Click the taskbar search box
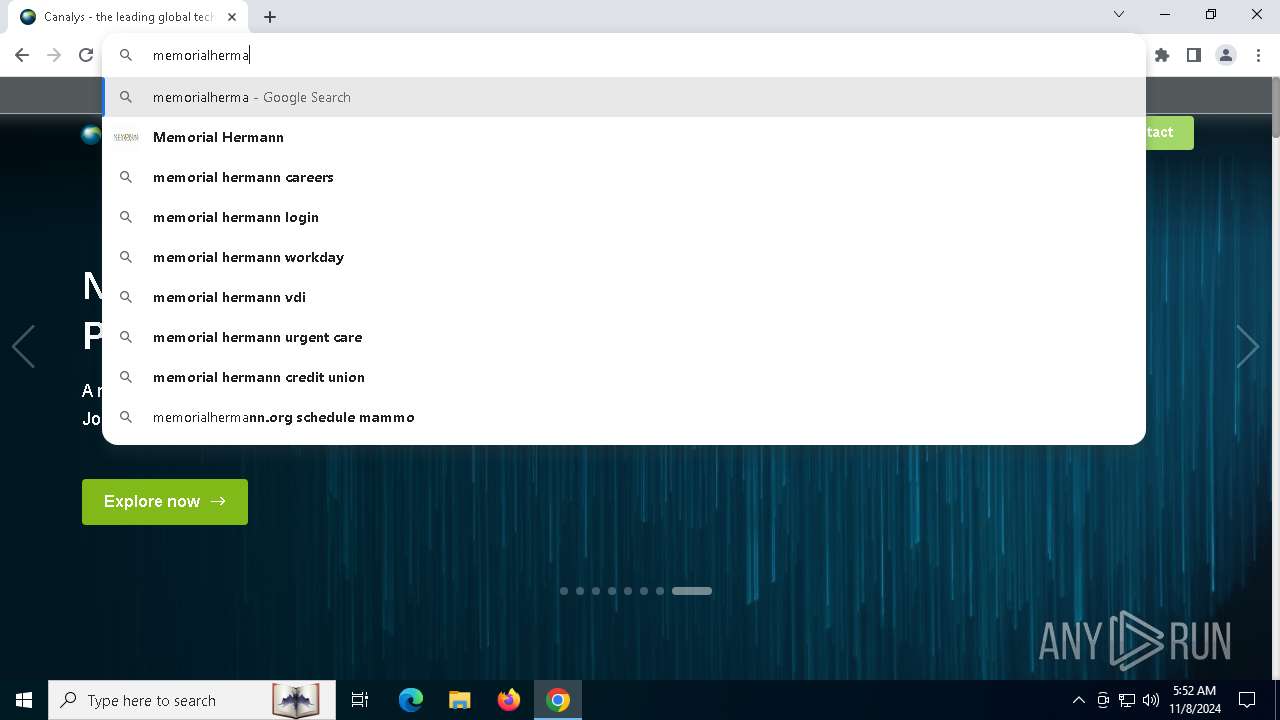The width and height of the screenshot is (1280, 720). (193, 700)
